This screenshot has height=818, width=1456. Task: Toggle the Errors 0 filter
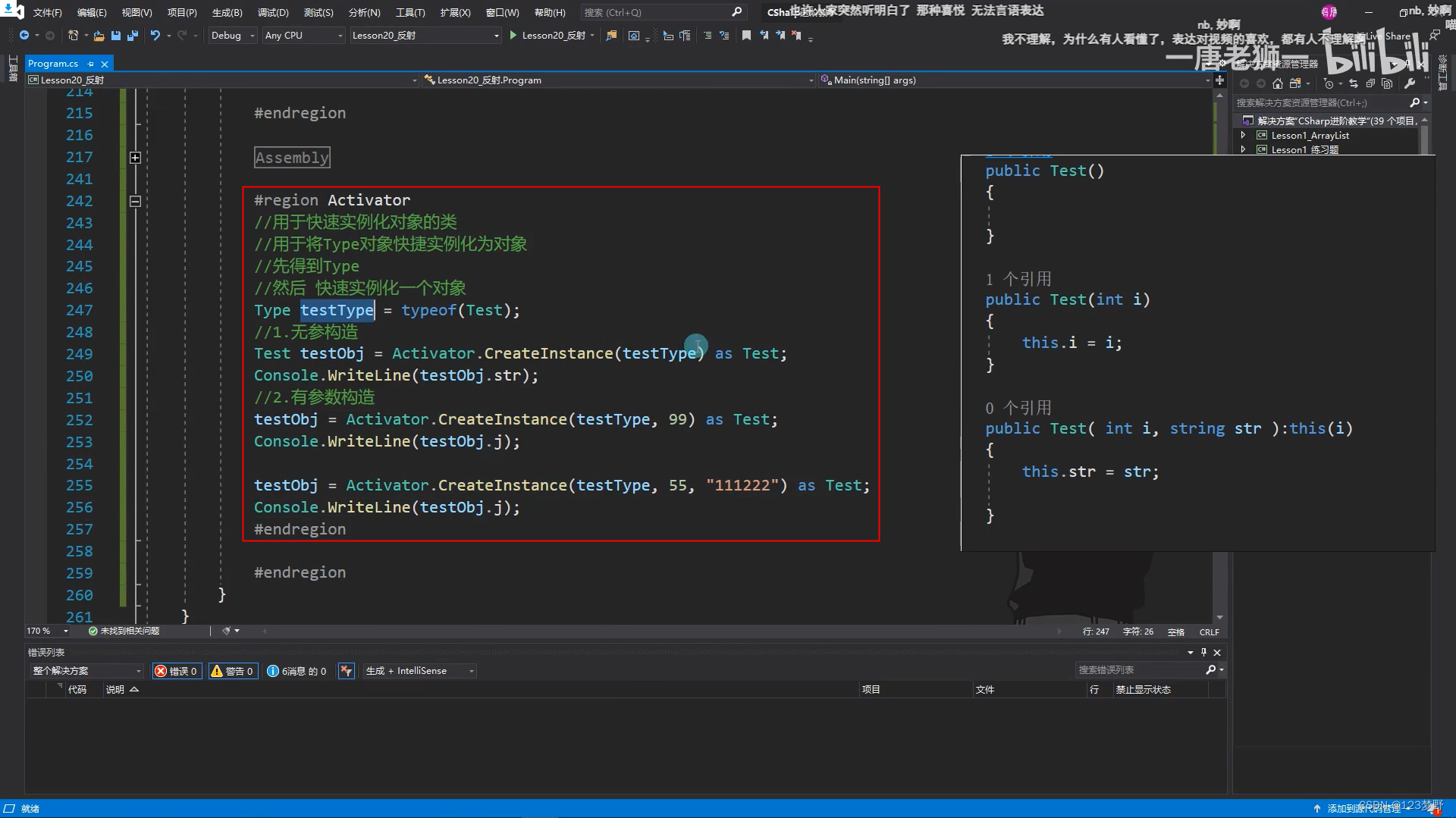click(x=177, y=671)
